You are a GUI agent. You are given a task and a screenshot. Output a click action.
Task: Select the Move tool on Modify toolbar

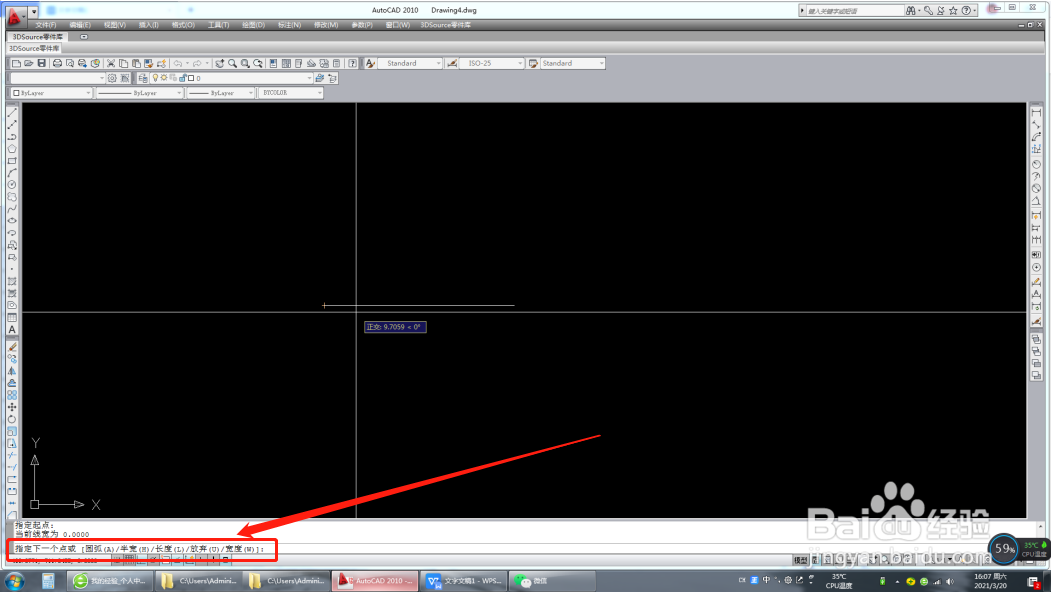12,407
